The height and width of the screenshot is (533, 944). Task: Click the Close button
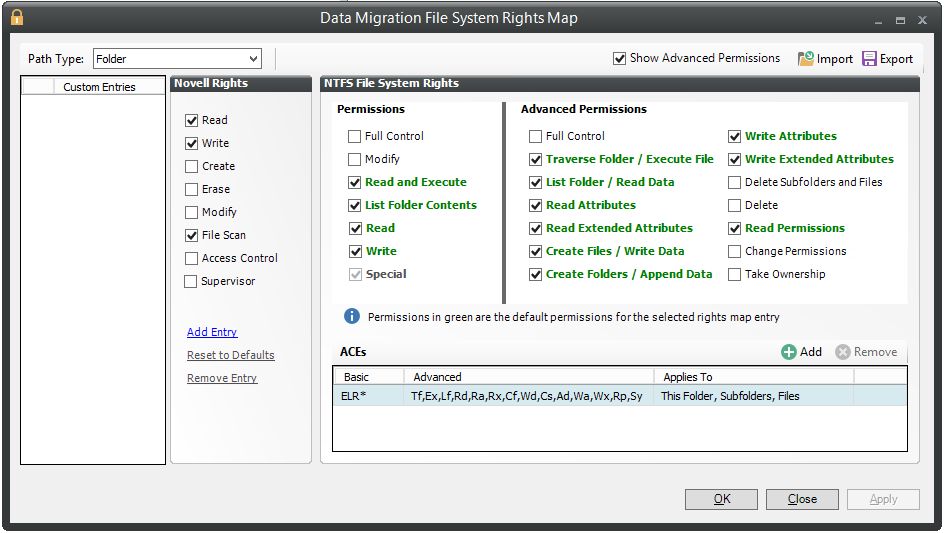[802, 499]
